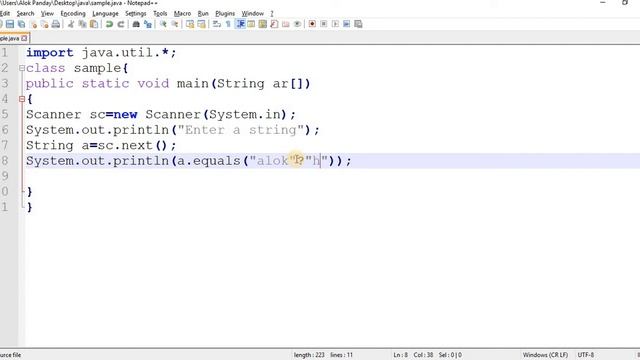Viewport: 640px width, 360px height.
Task: Toggle synchronized horizontal scrolling
Action: tap(202, 24)
